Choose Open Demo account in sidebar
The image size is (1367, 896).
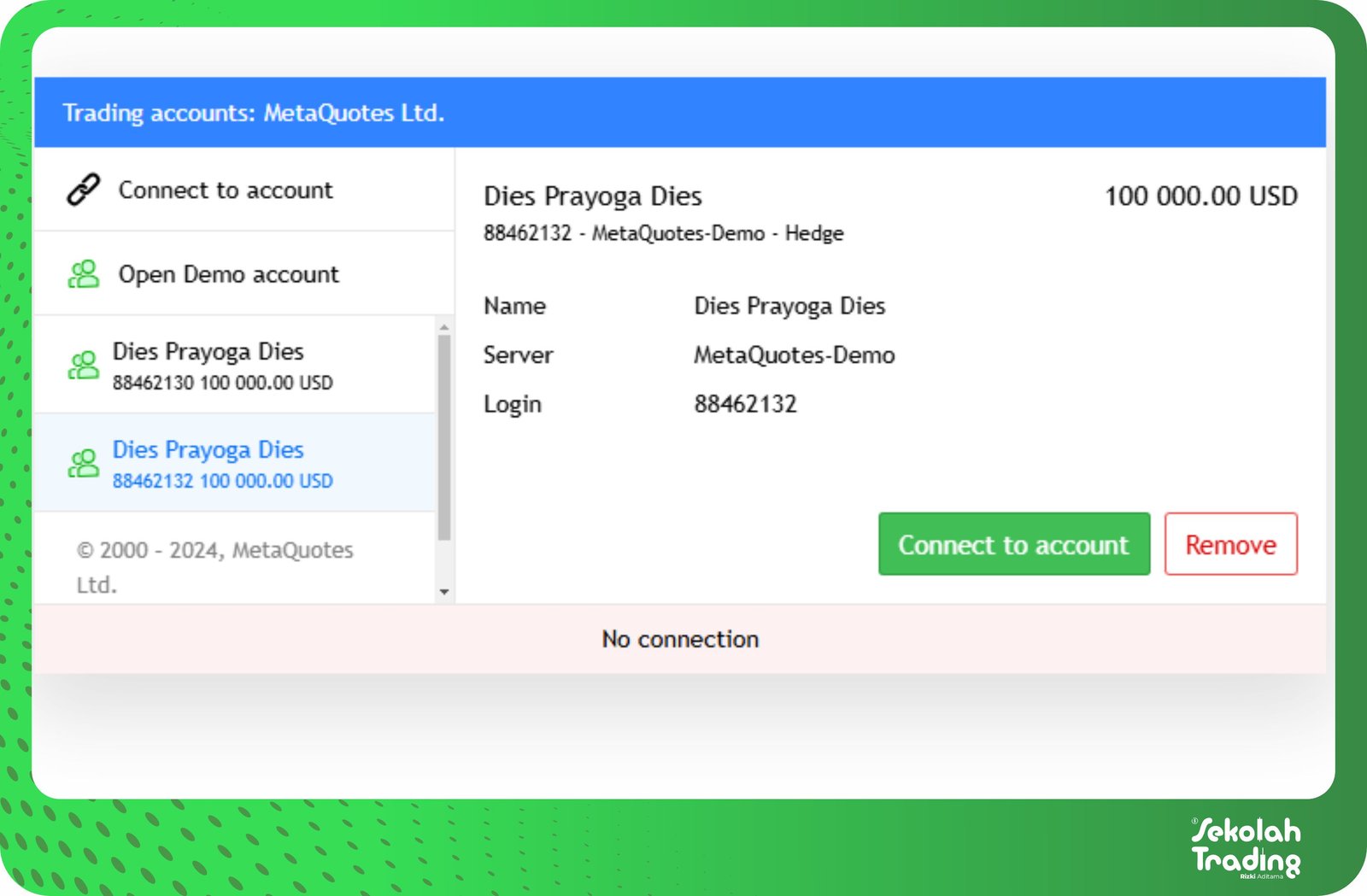pos(243,273)
